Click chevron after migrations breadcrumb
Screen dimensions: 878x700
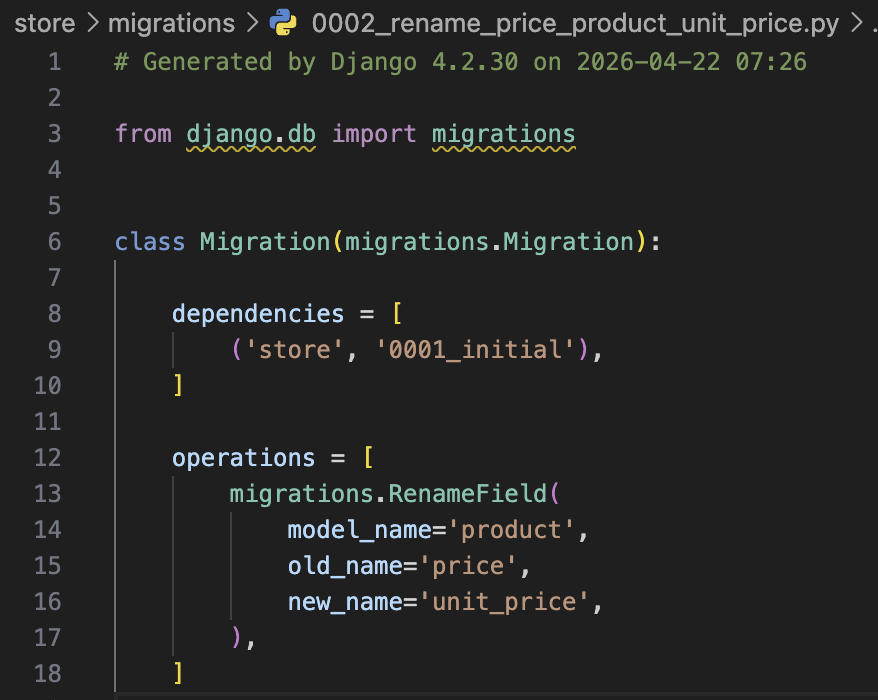coord(252,24)
